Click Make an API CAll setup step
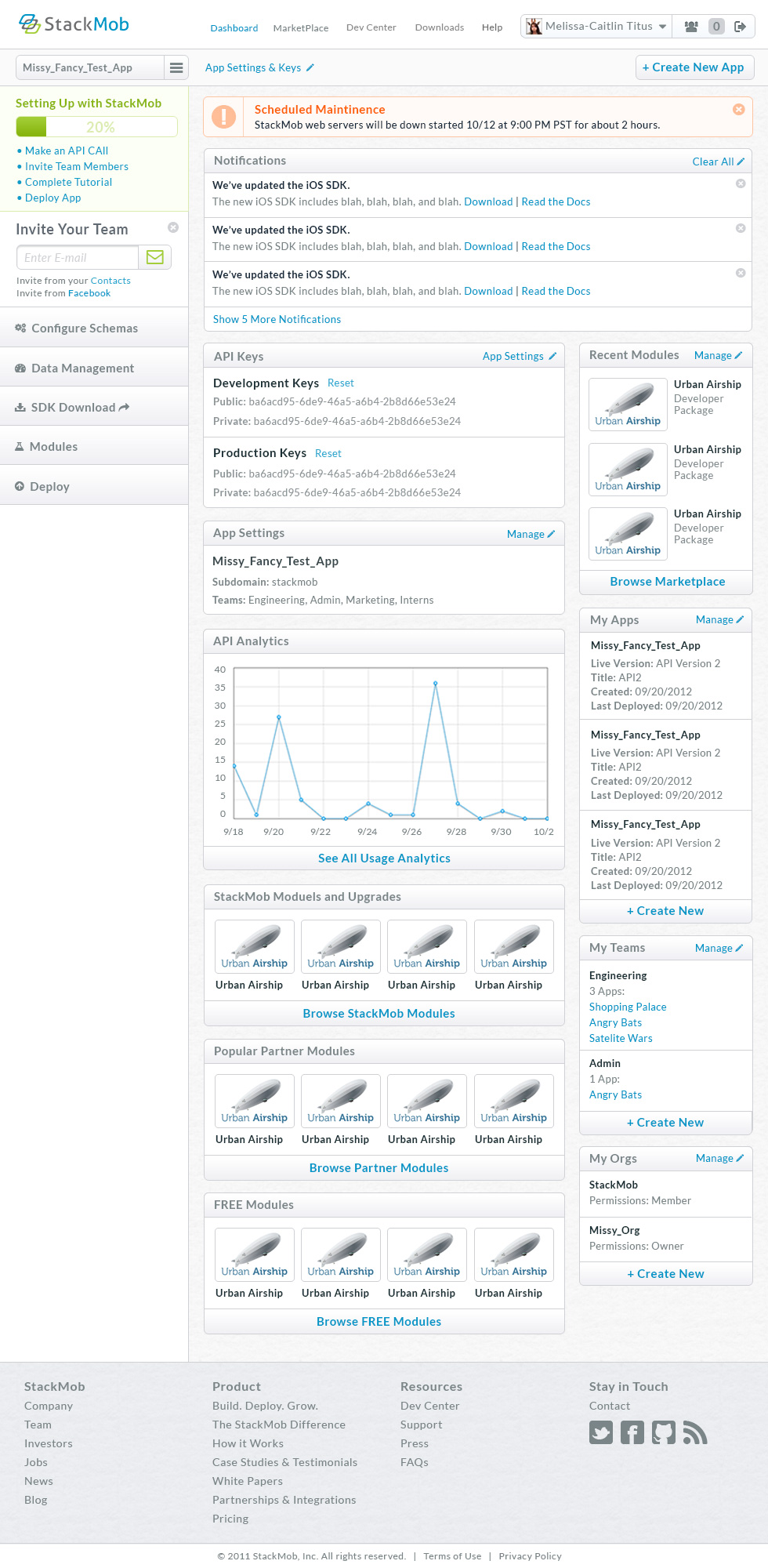Screen dimensions: 768x1568 (67, 151)
